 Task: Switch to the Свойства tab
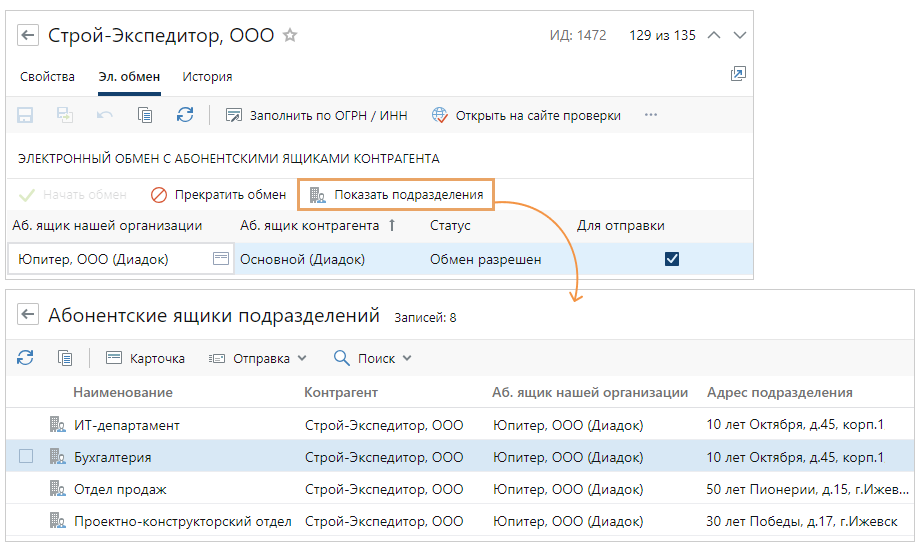pos(47,76)
